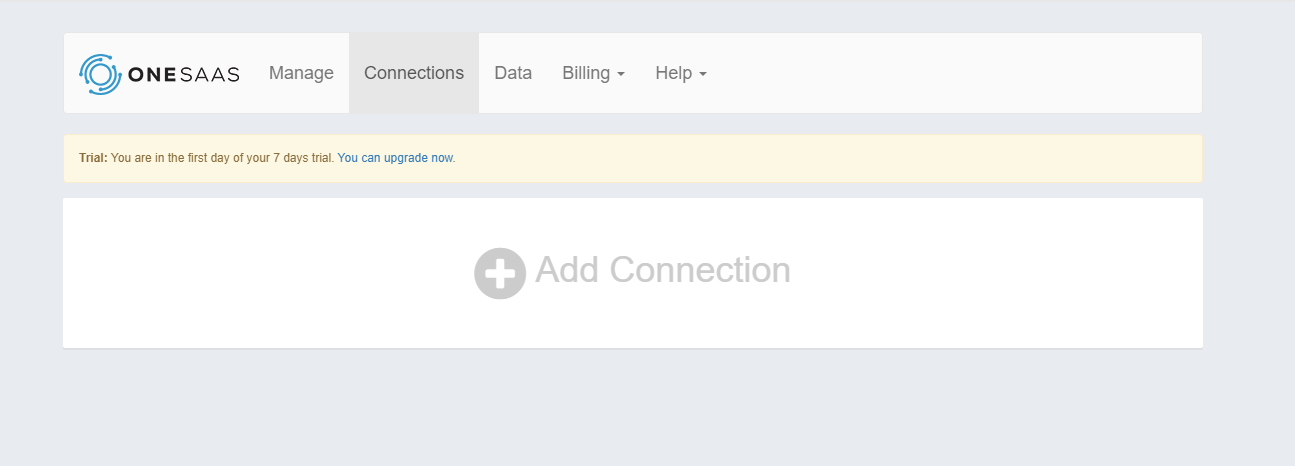The width and height of the screenshot is (1295, 466).
Task: Click the ONESAAS wordmark text
Action: coord(184,75)
